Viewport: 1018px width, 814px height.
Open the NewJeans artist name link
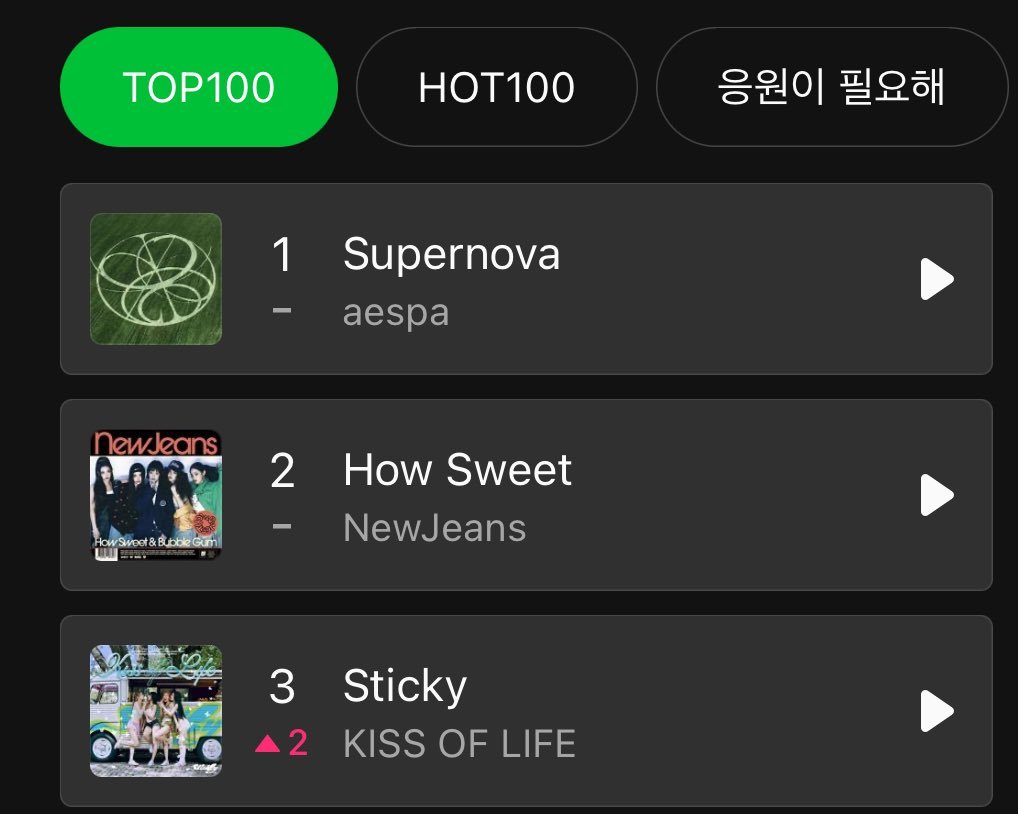(434, 529)
